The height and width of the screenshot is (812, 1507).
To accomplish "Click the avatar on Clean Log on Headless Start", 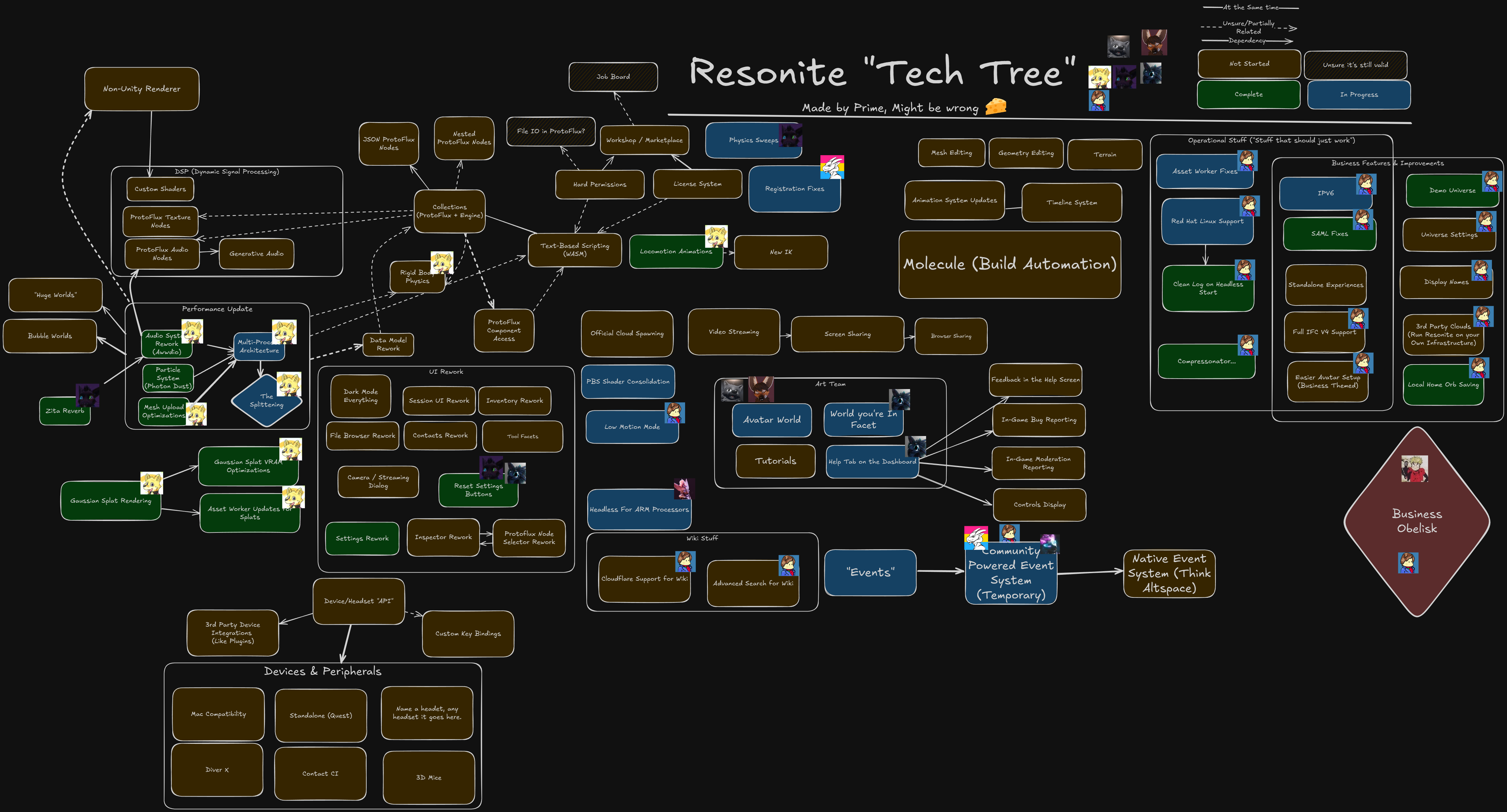I will pyautogui.click(x=1245, y=270).
